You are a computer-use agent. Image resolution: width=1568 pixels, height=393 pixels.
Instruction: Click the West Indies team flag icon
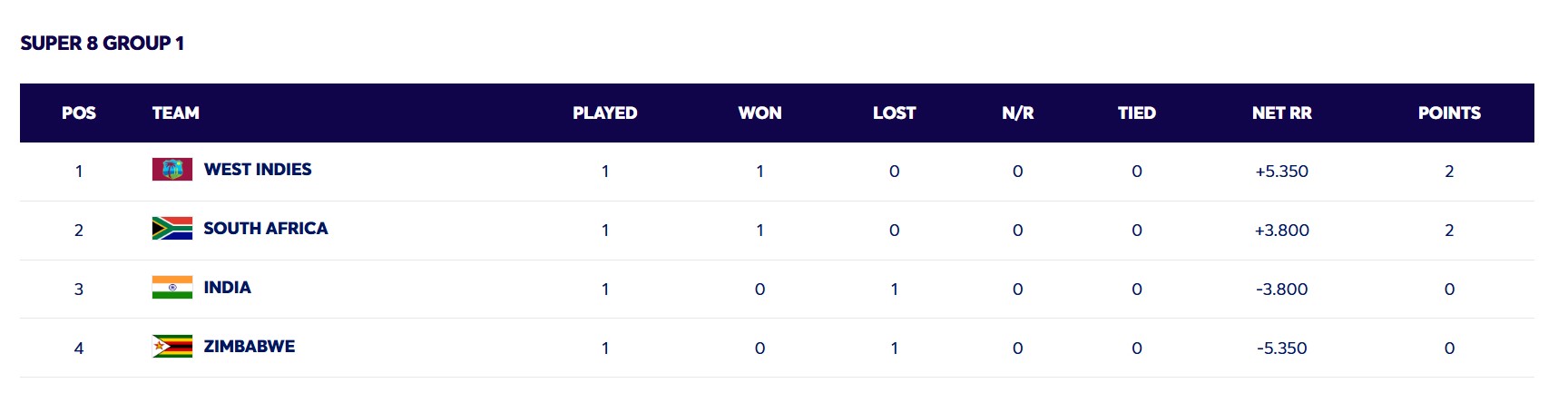(172, 170)
